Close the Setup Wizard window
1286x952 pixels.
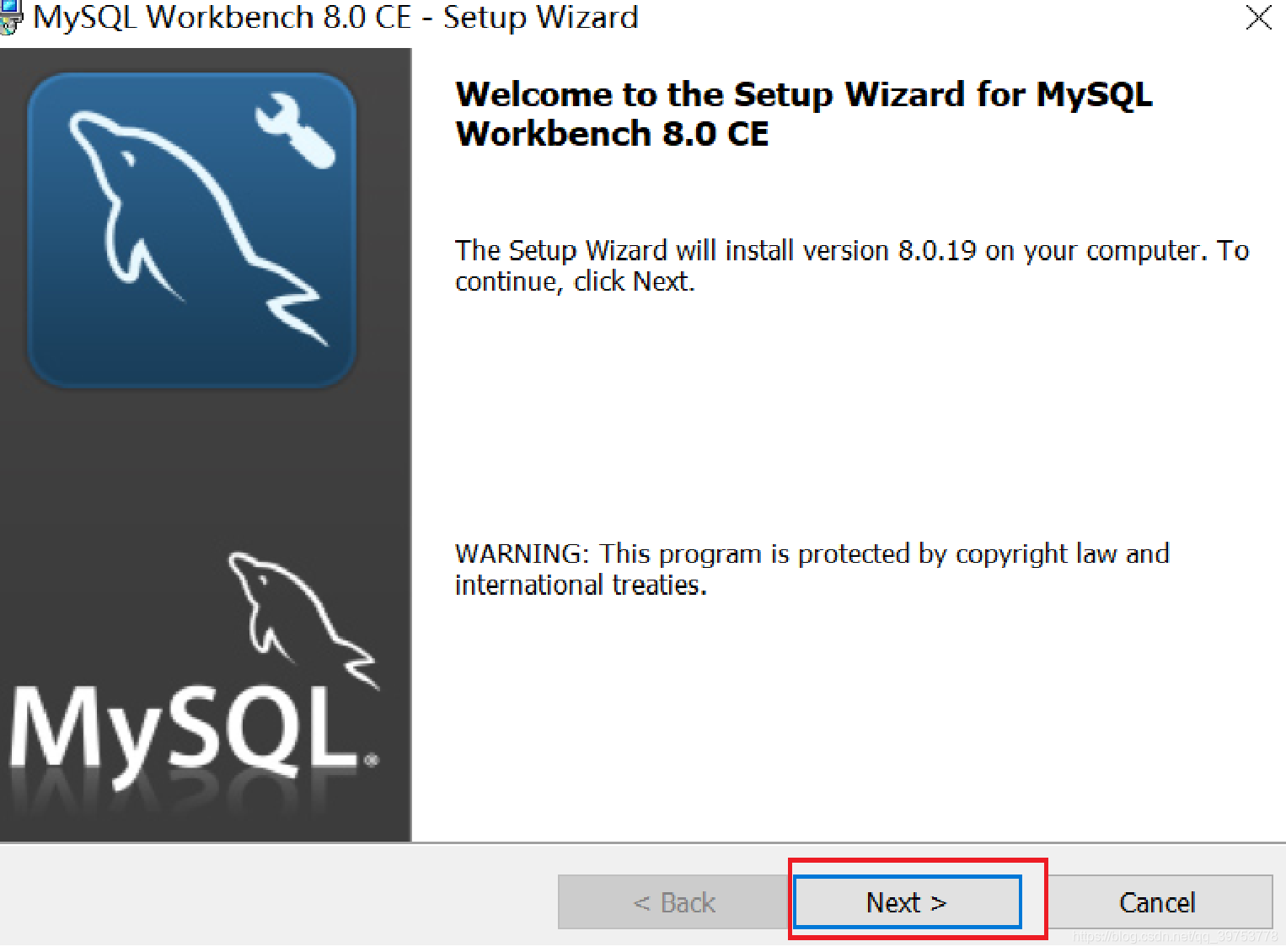[1258, 17]
